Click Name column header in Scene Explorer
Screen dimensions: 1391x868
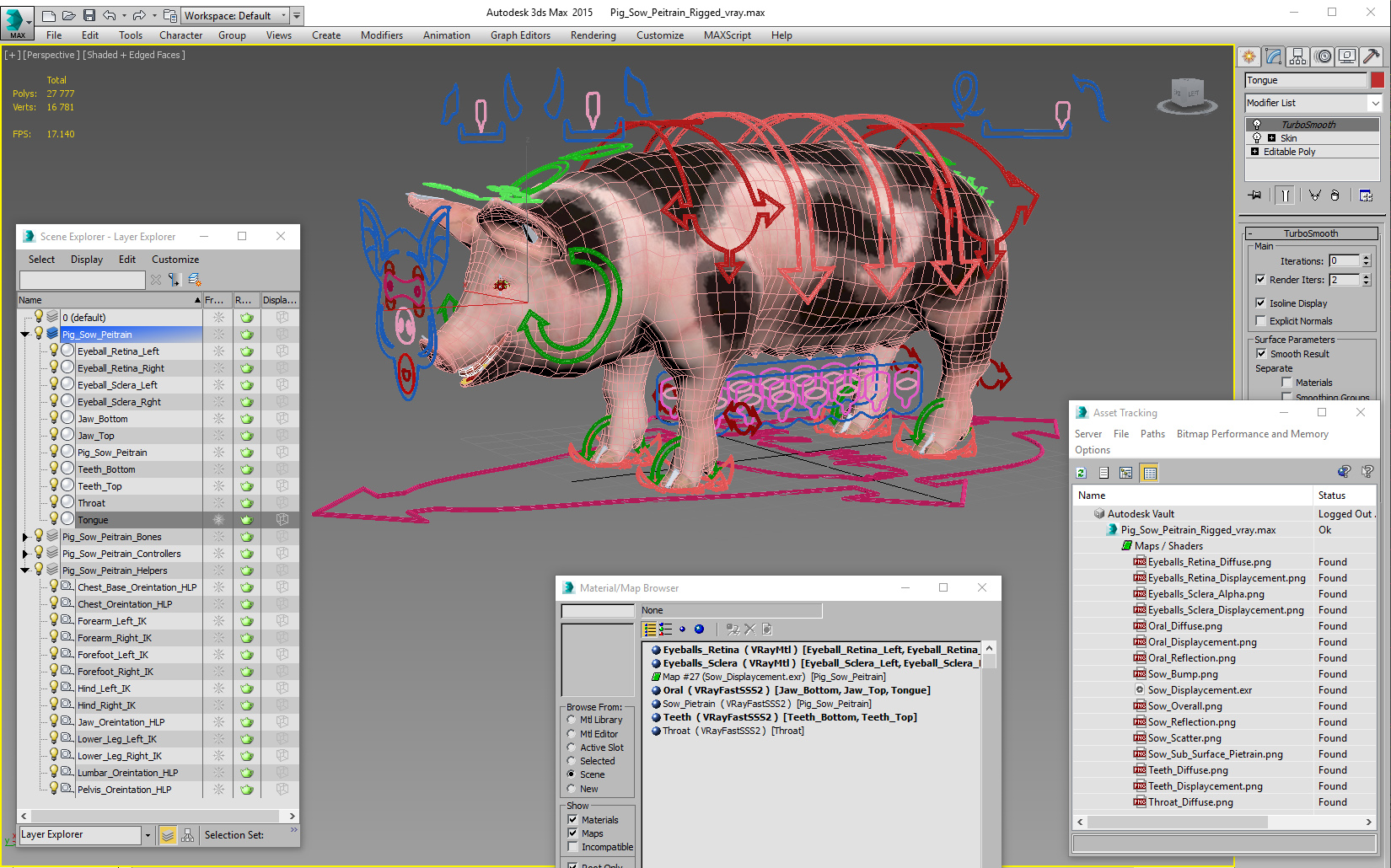click(110, 300)
